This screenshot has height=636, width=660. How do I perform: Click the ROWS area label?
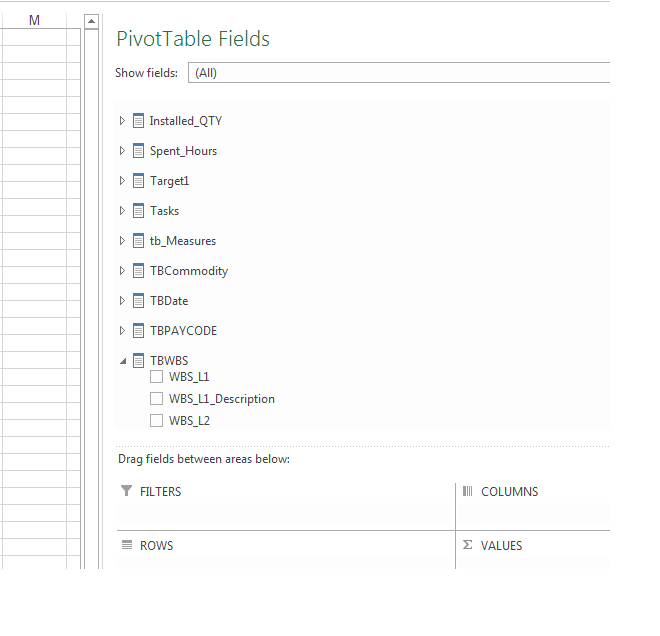[156, 546]
